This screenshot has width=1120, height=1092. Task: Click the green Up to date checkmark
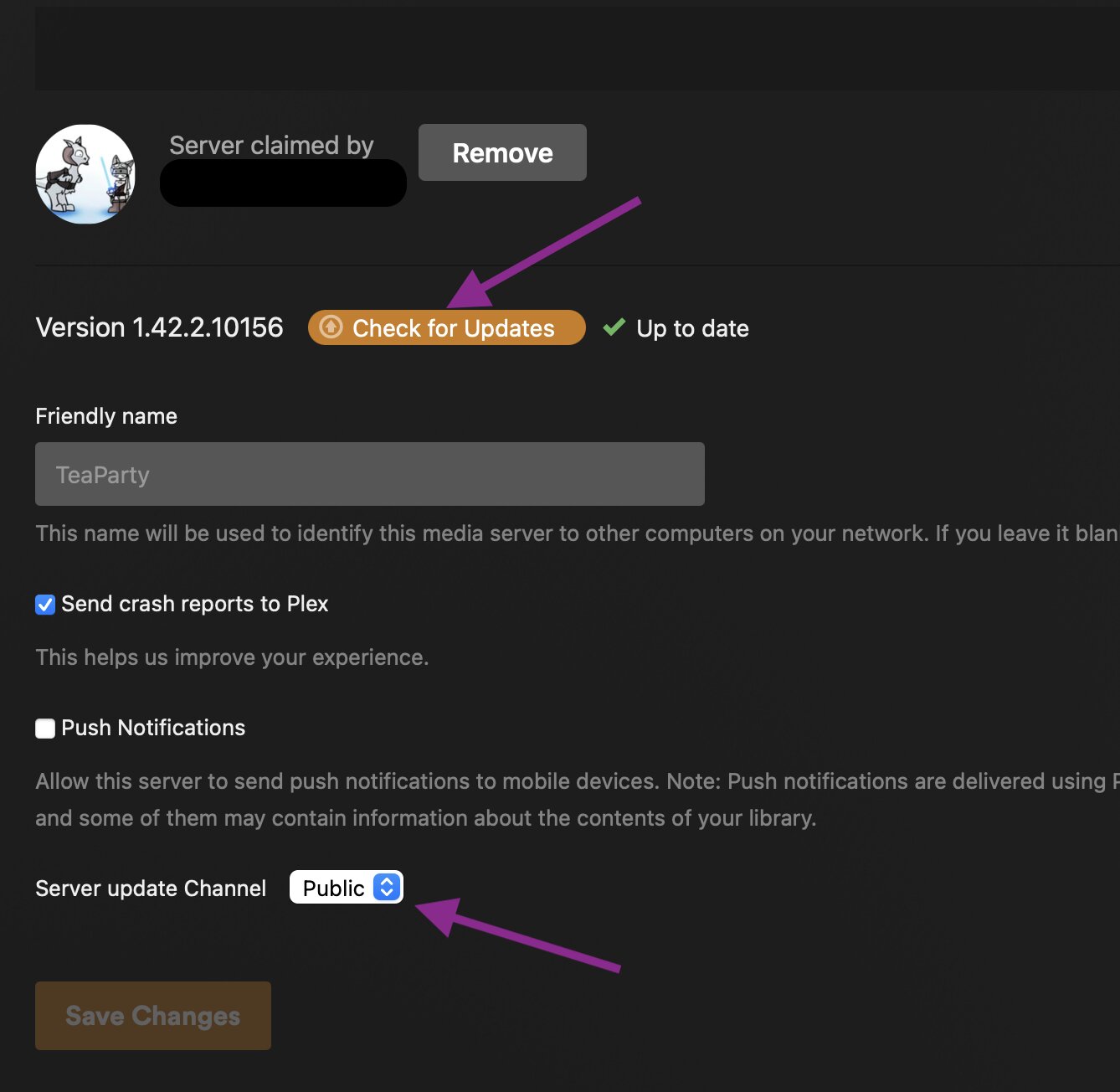[x=614, y=327]
